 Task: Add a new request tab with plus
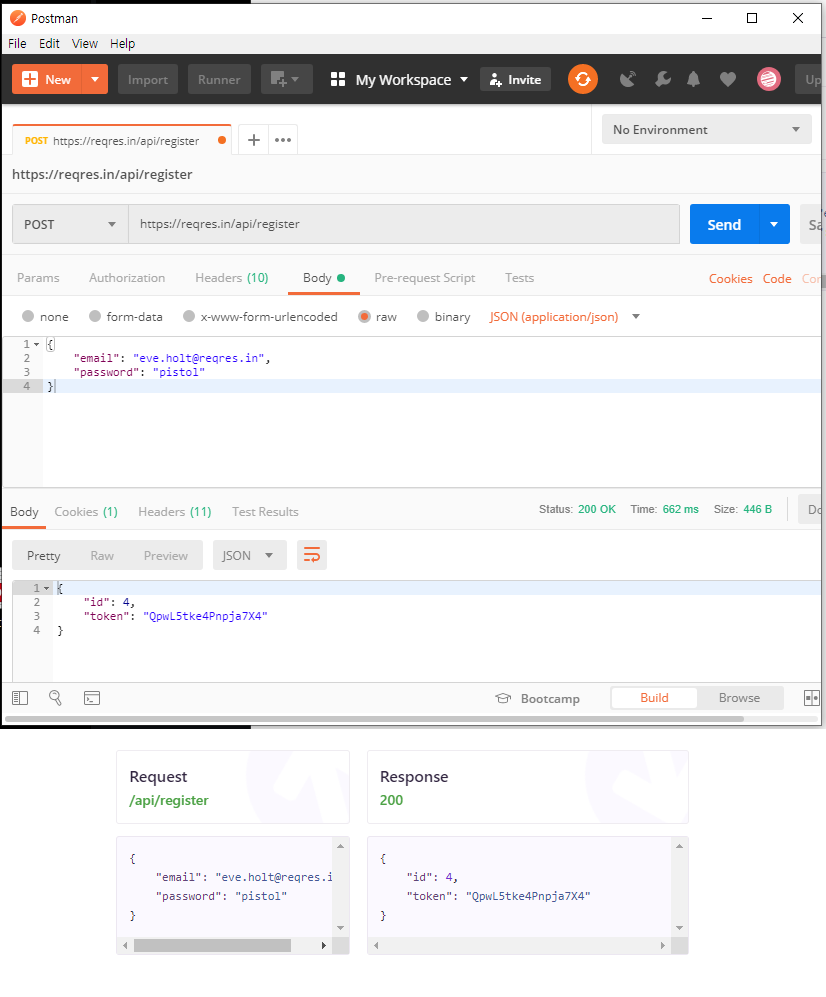(253, 140)
